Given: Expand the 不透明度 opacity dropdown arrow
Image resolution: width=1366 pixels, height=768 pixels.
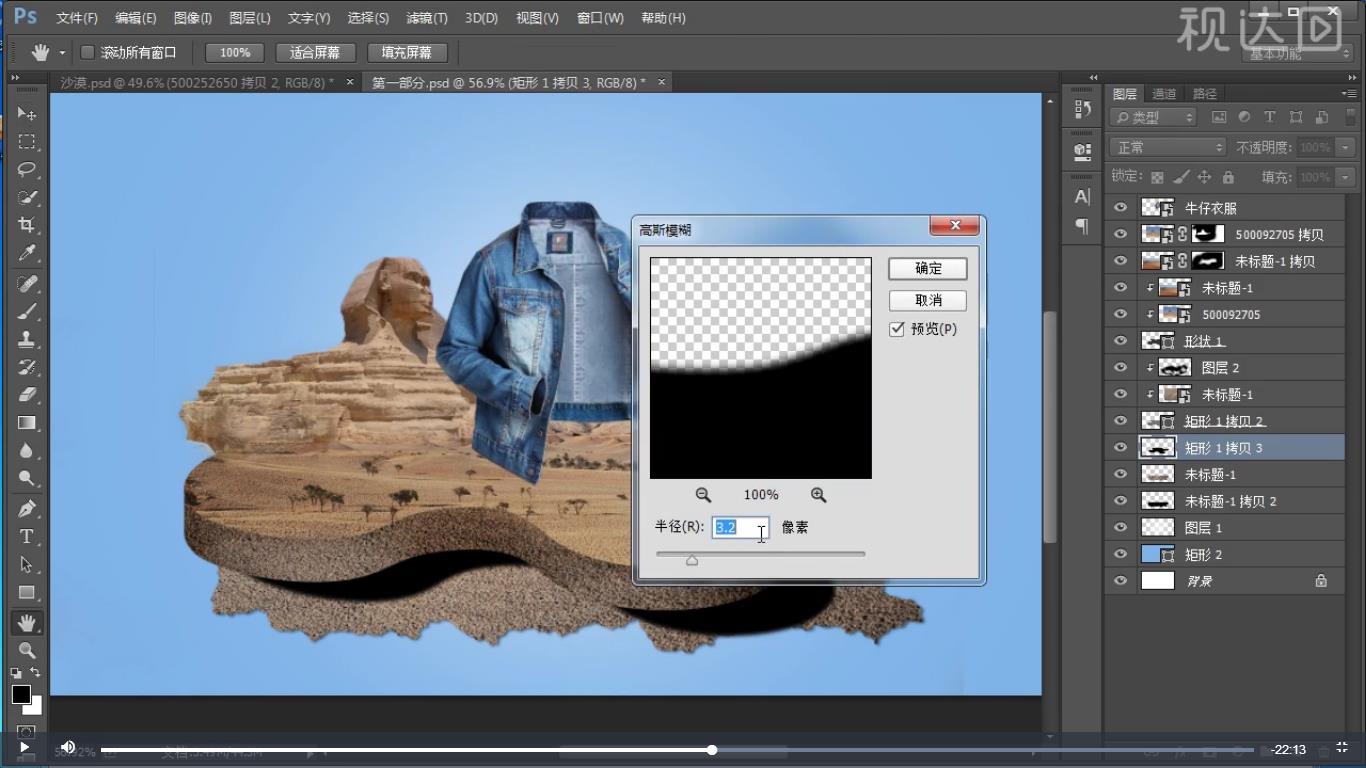Looking at the screenshot, I should (1345, 147).
